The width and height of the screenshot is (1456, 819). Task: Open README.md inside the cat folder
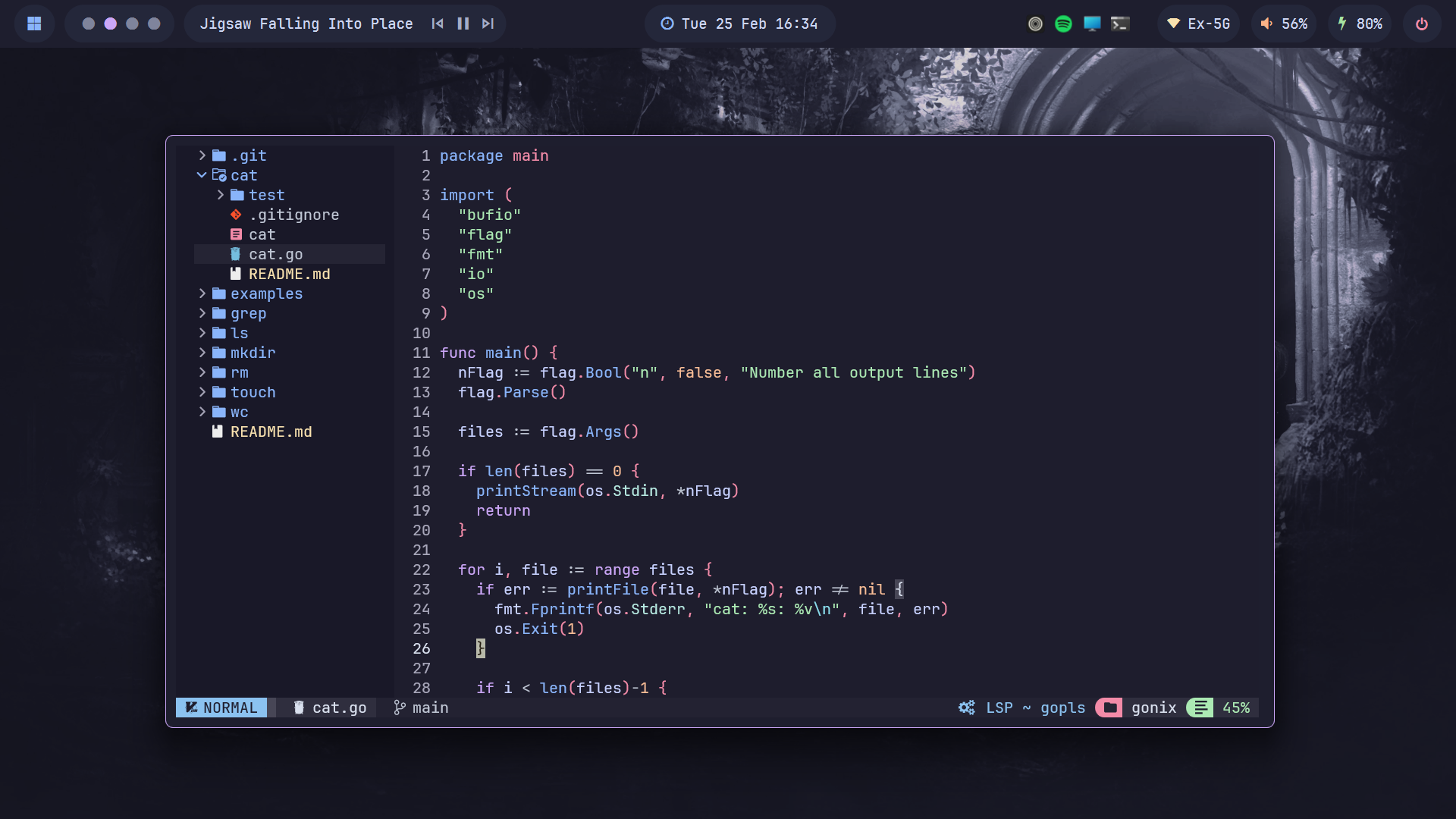point(289,274)
